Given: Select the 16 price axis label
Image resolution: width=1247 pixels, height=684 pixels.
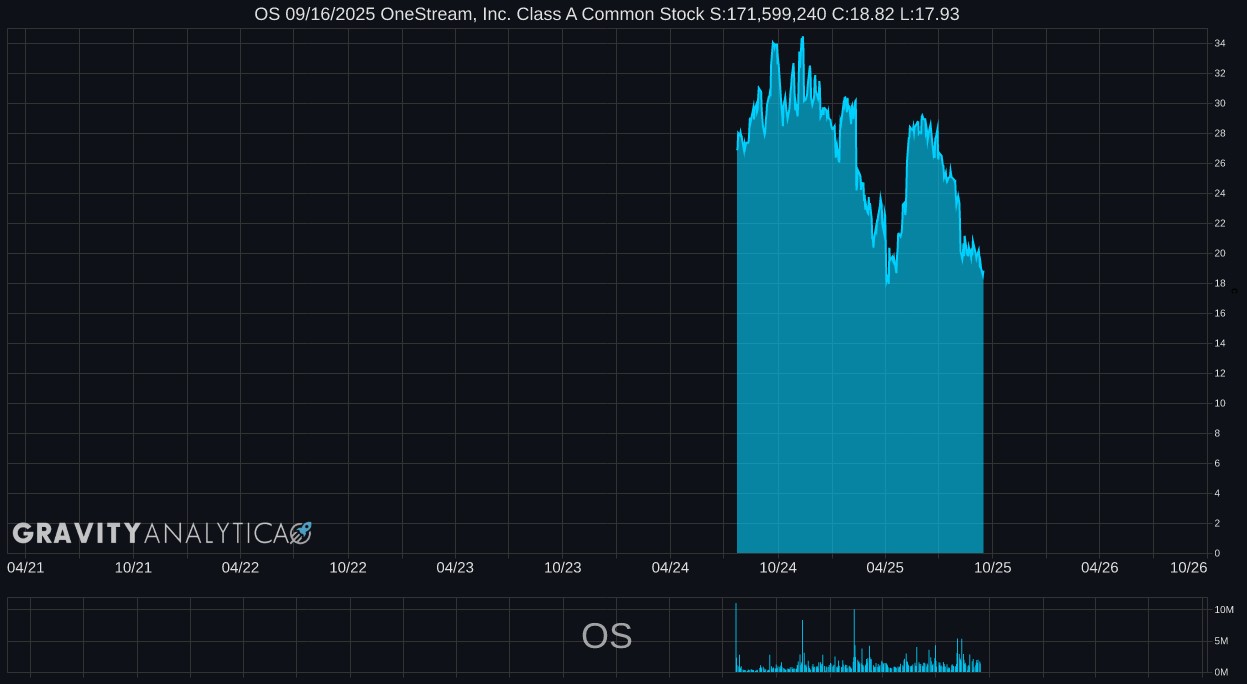Looking at the screenshot, I should (x=1220, y=313).
